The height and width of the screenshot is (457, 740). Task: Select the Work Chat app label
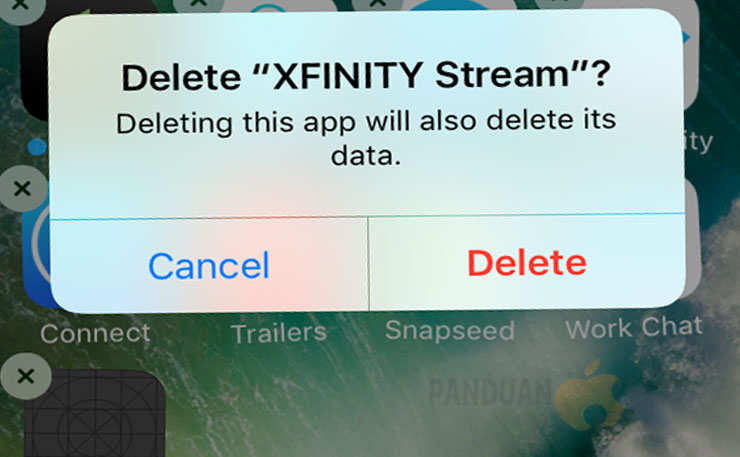tap(634, 327)
